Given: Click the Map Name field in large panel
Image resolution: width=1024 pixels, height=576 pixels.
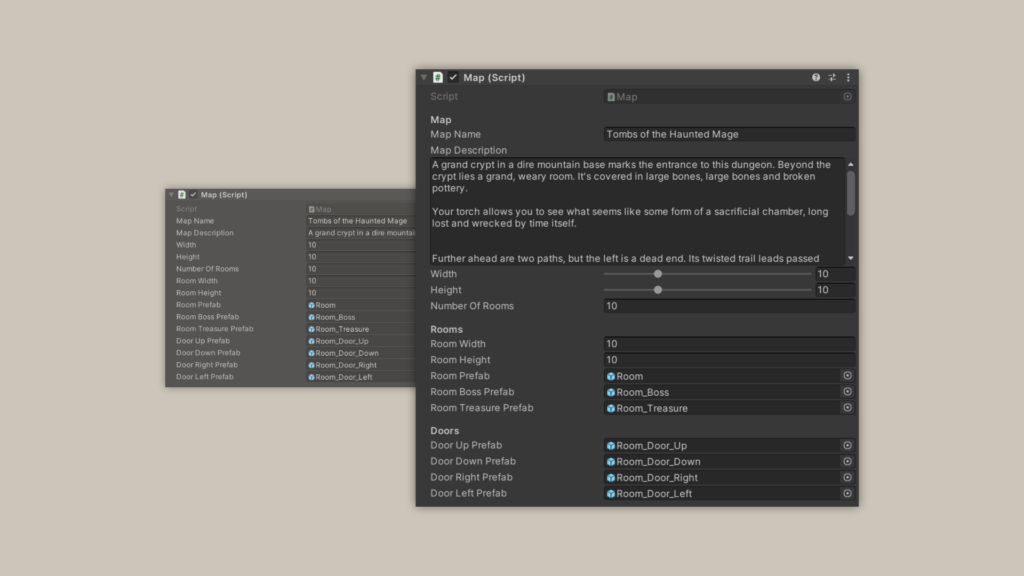Looking at the screenshot, I should (x=729, y=134).
